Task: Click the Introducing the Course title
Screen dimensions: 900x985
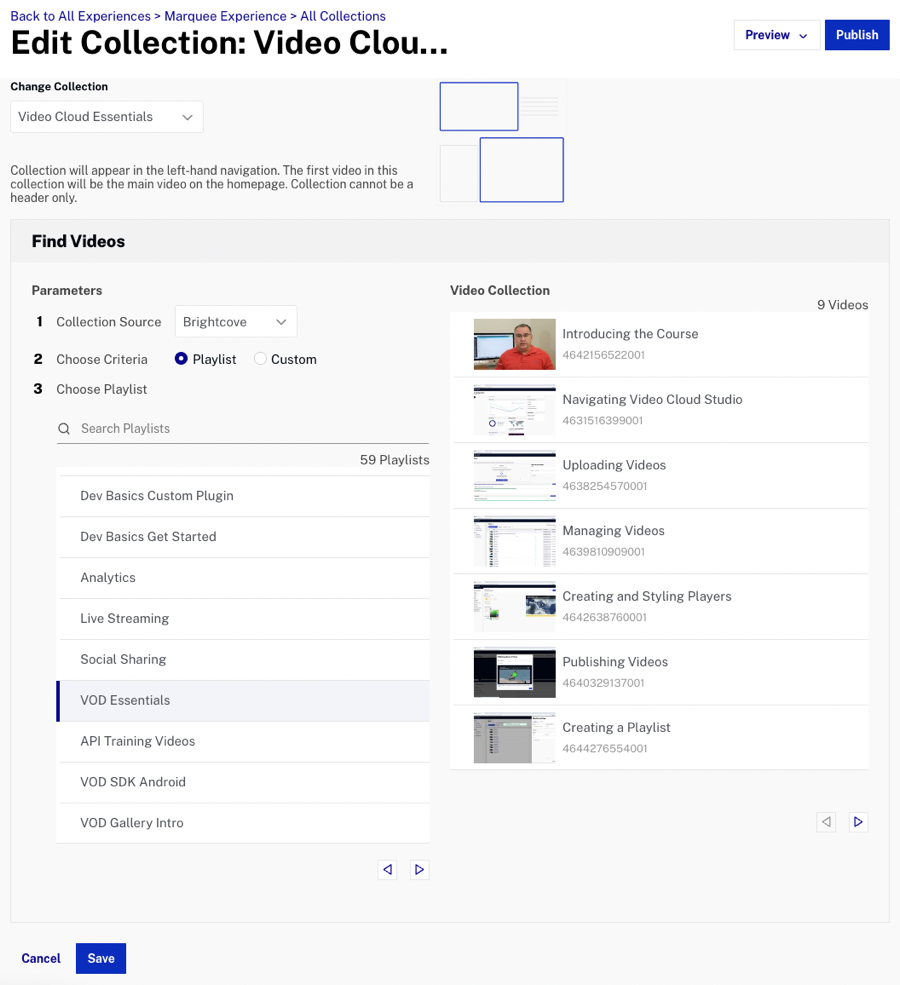Action: [630, 334]
